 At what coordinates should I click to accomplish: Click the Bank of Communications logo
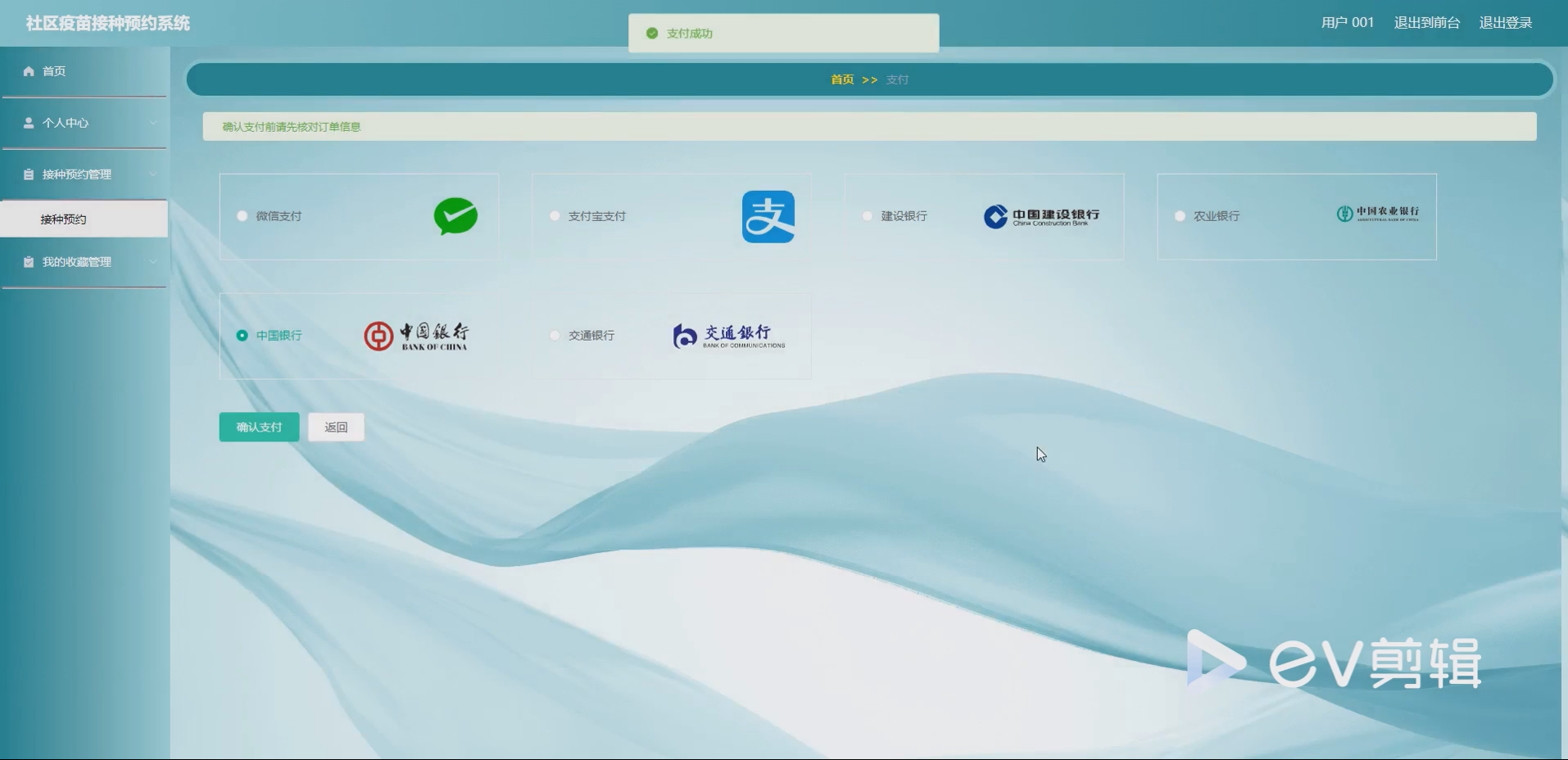[729, 336]
